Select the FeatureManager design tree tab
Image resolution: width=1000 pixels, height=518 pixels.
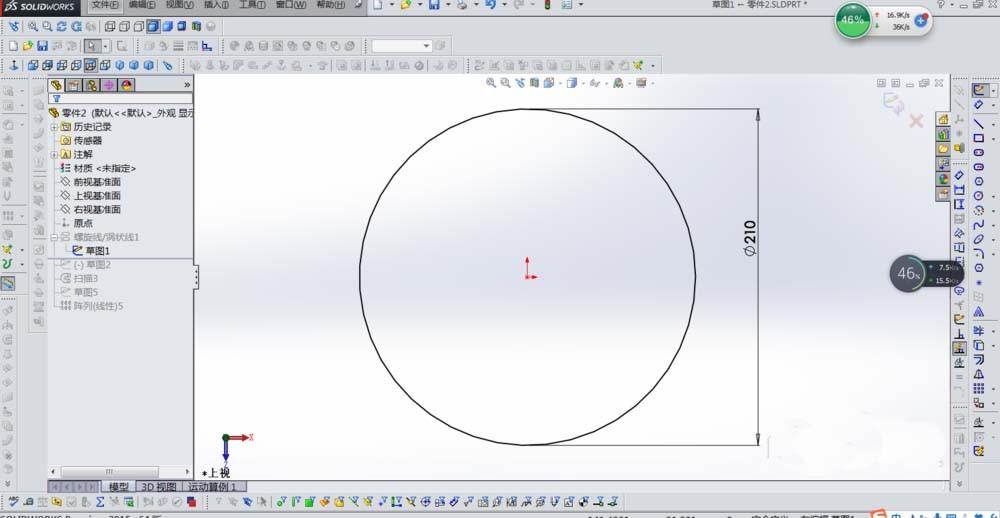[x=57, y=85]
